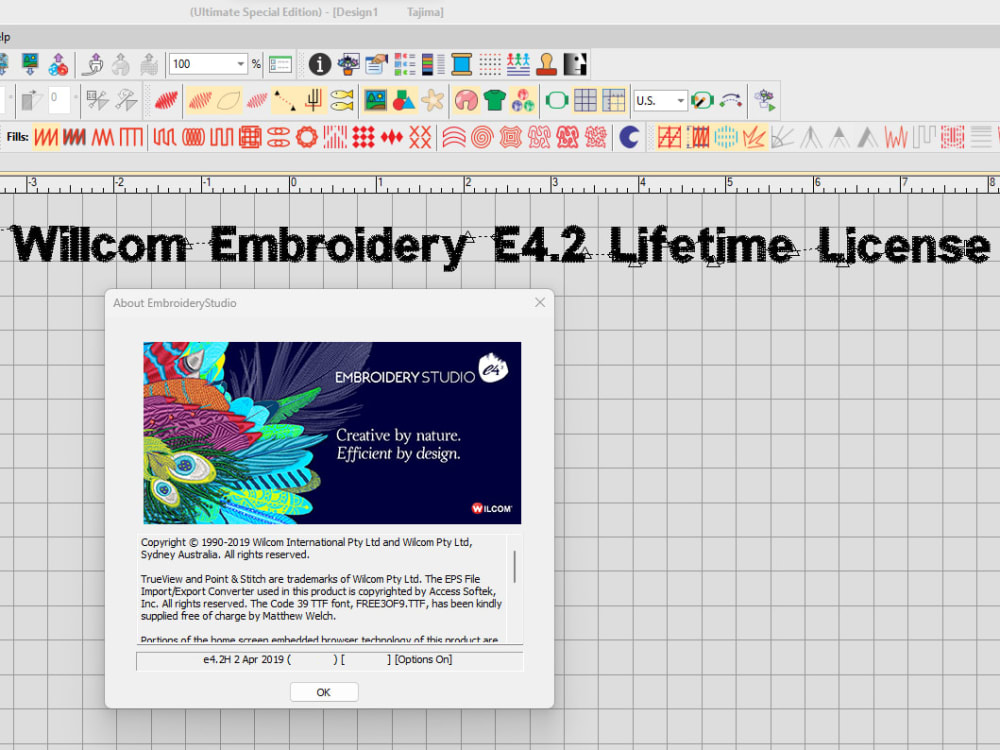Click the rubber stamp icon
Screen dimensions: 1000x750
tap(546, 64)
